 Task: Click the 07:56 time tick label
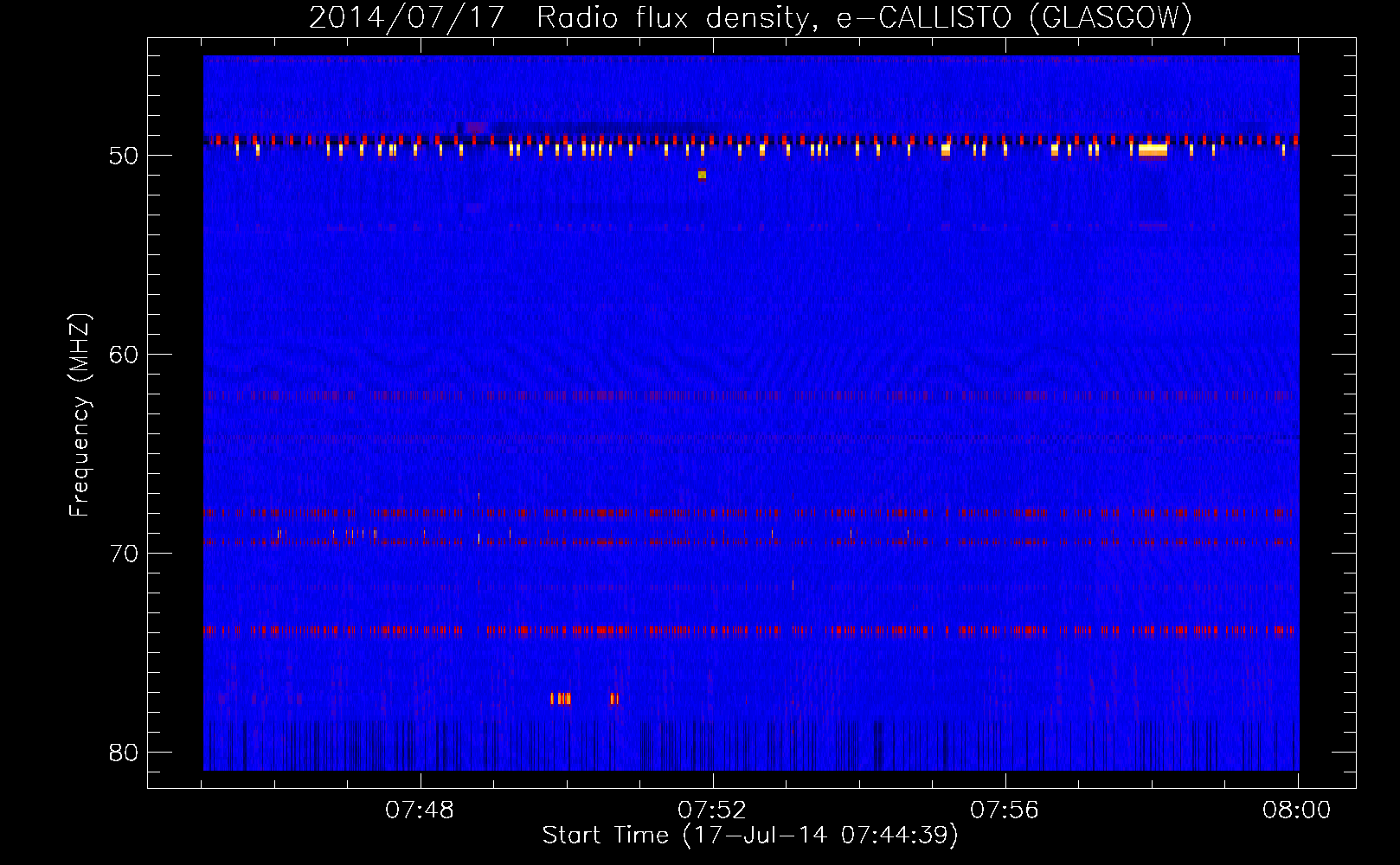point(1005,811)
